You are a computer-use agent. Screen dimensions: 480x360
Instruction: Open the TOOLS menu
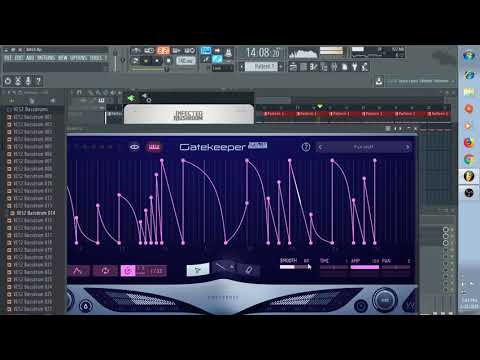tap(96, 58)
